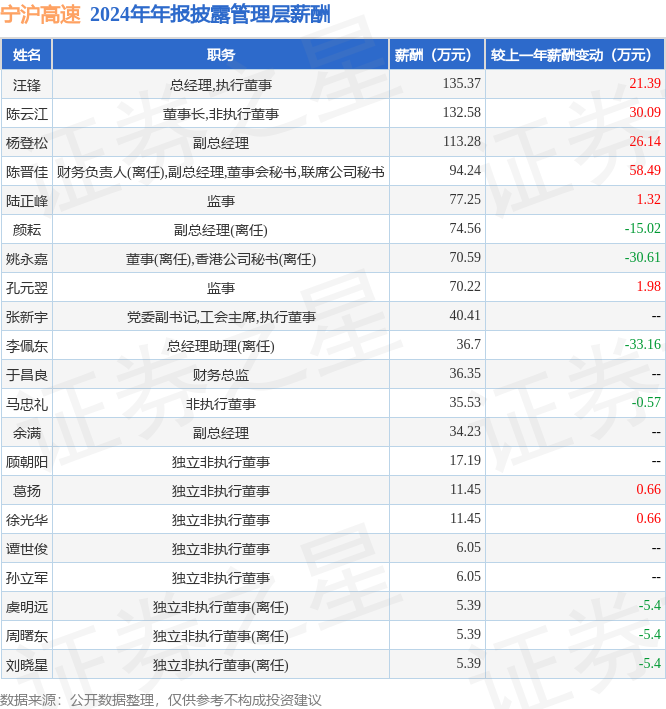Click the 薪酬（万元） column header
This screenshot has height=709, width=666.
437,55
